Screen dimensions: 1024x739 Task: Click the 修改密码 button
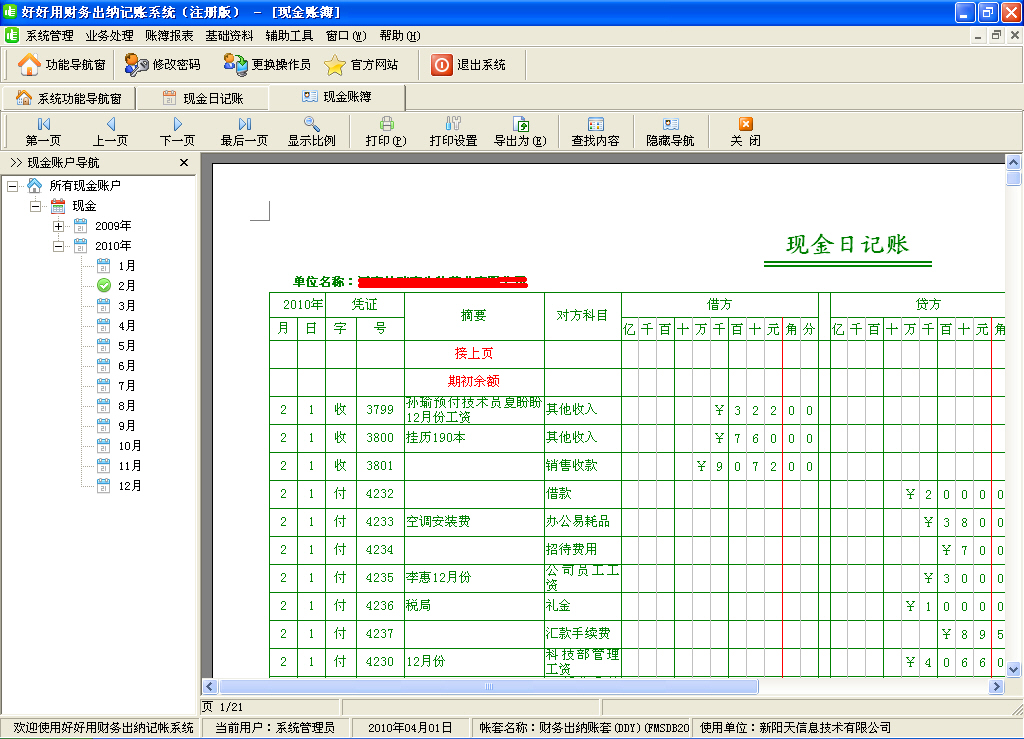pos(163,65)
